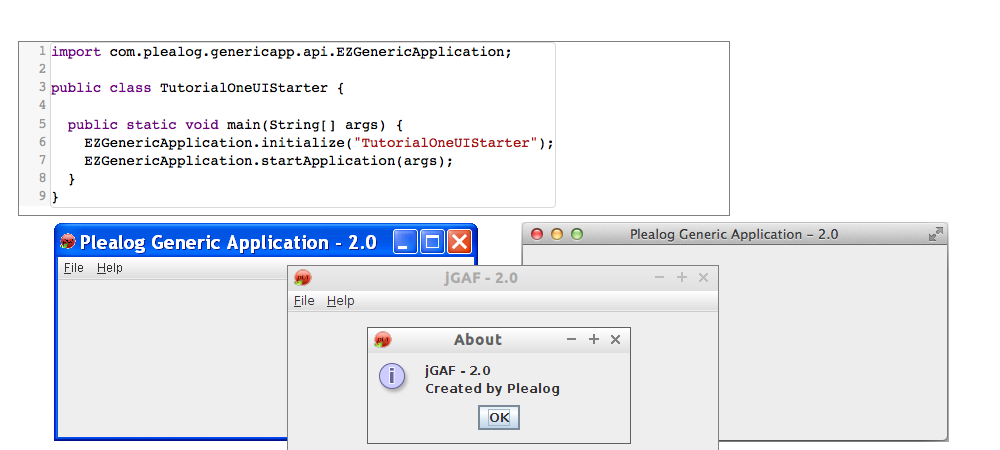
Task: Close the jGAF - 2.0 window
Action: (x=703, y=277)
